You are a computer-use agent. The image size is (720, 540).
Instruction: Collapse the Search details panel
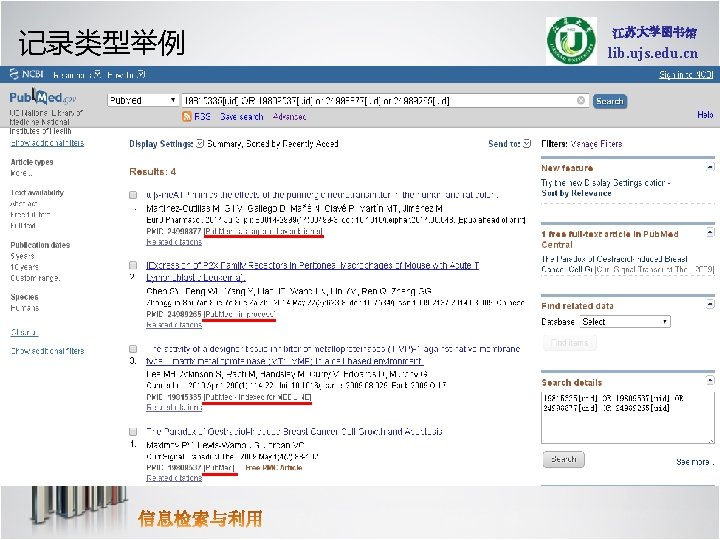click(x=710, y=380)
